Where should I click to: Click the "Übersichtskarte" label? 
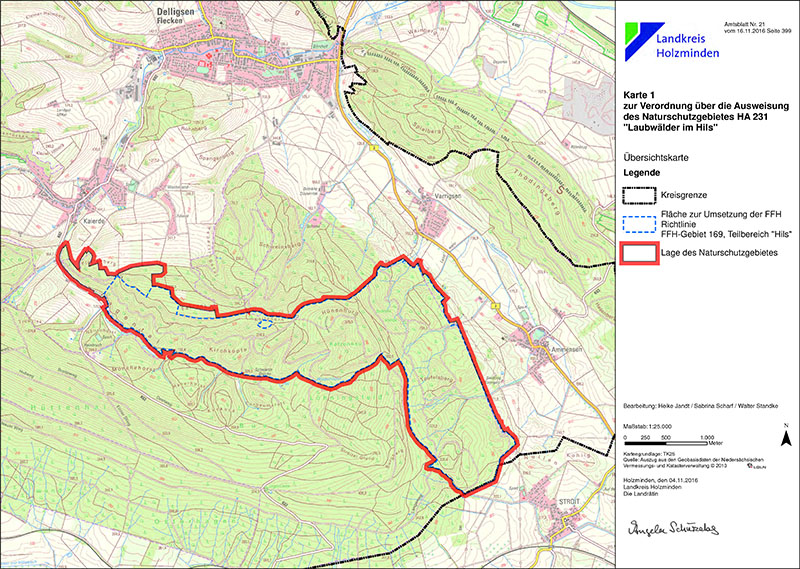658,158
